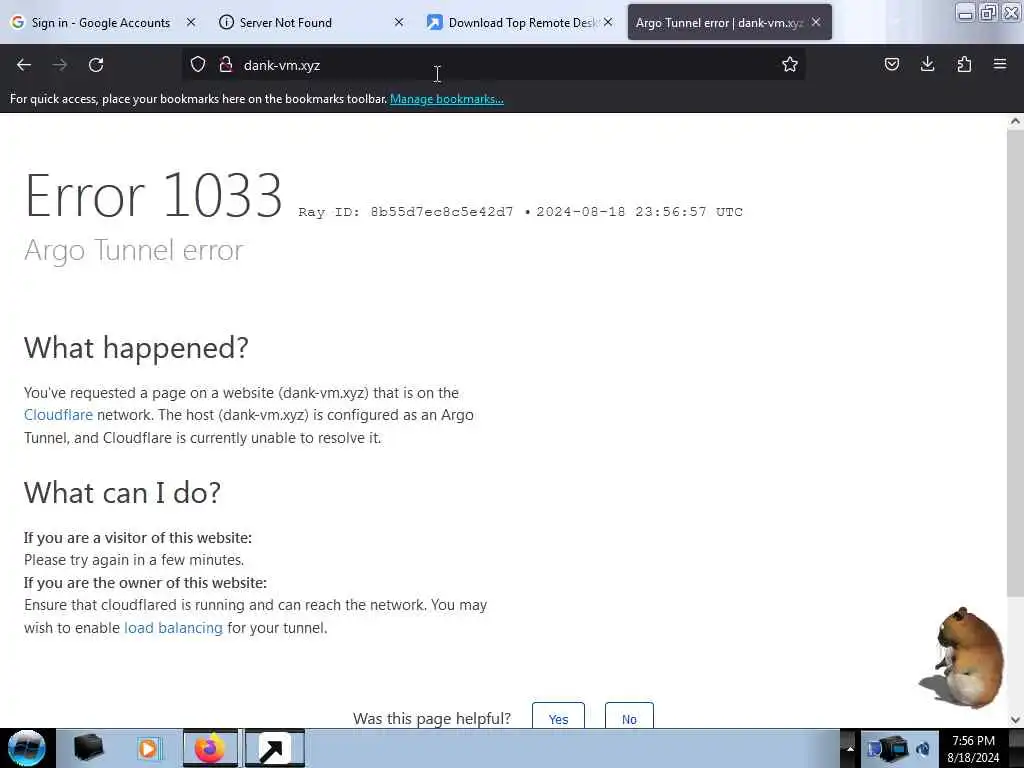Click the forward navigation arrow
Image resolution: width=1024 pixels, height=768 pixels.
pos(59,65)
